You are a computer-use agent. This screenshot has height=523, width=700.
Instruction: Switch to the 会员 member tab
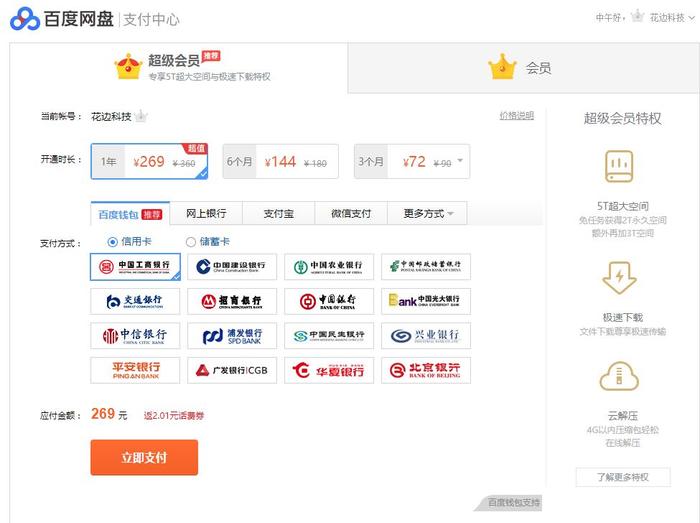[523, 68]
